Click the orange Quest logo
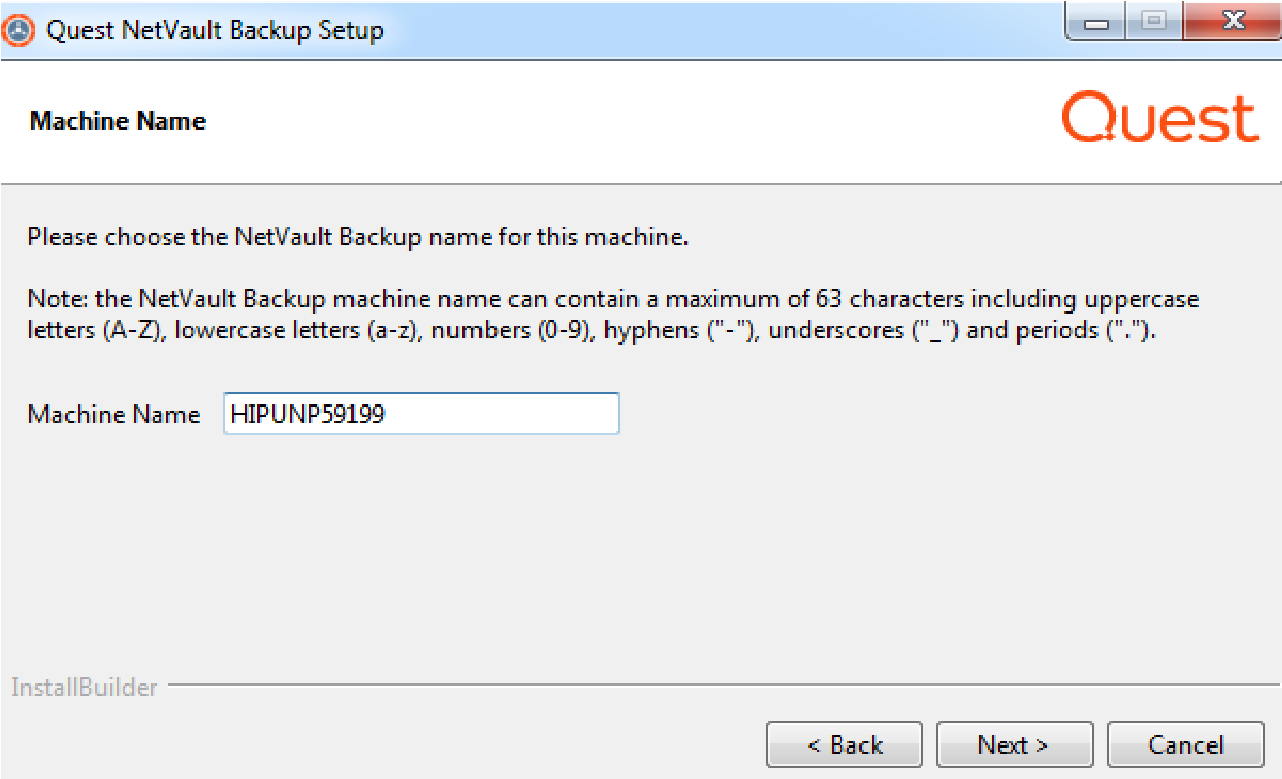 click(x=1159, y=120)
